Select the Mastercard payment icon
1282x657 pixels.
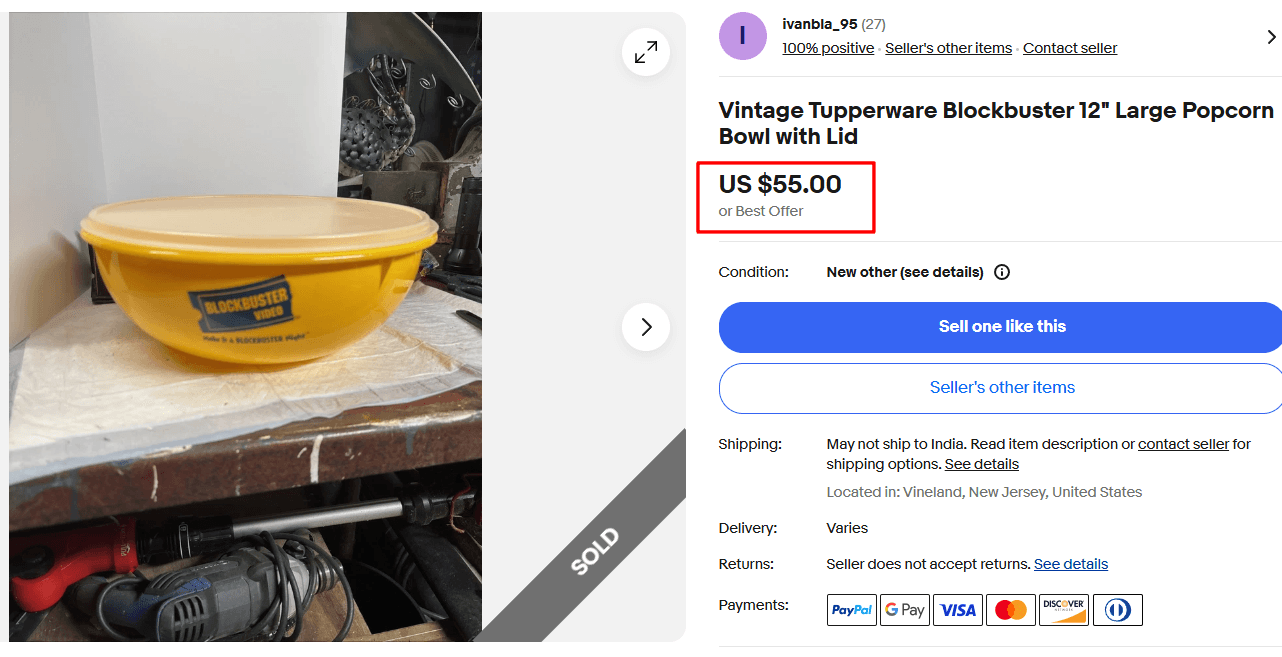(1010, 610)
